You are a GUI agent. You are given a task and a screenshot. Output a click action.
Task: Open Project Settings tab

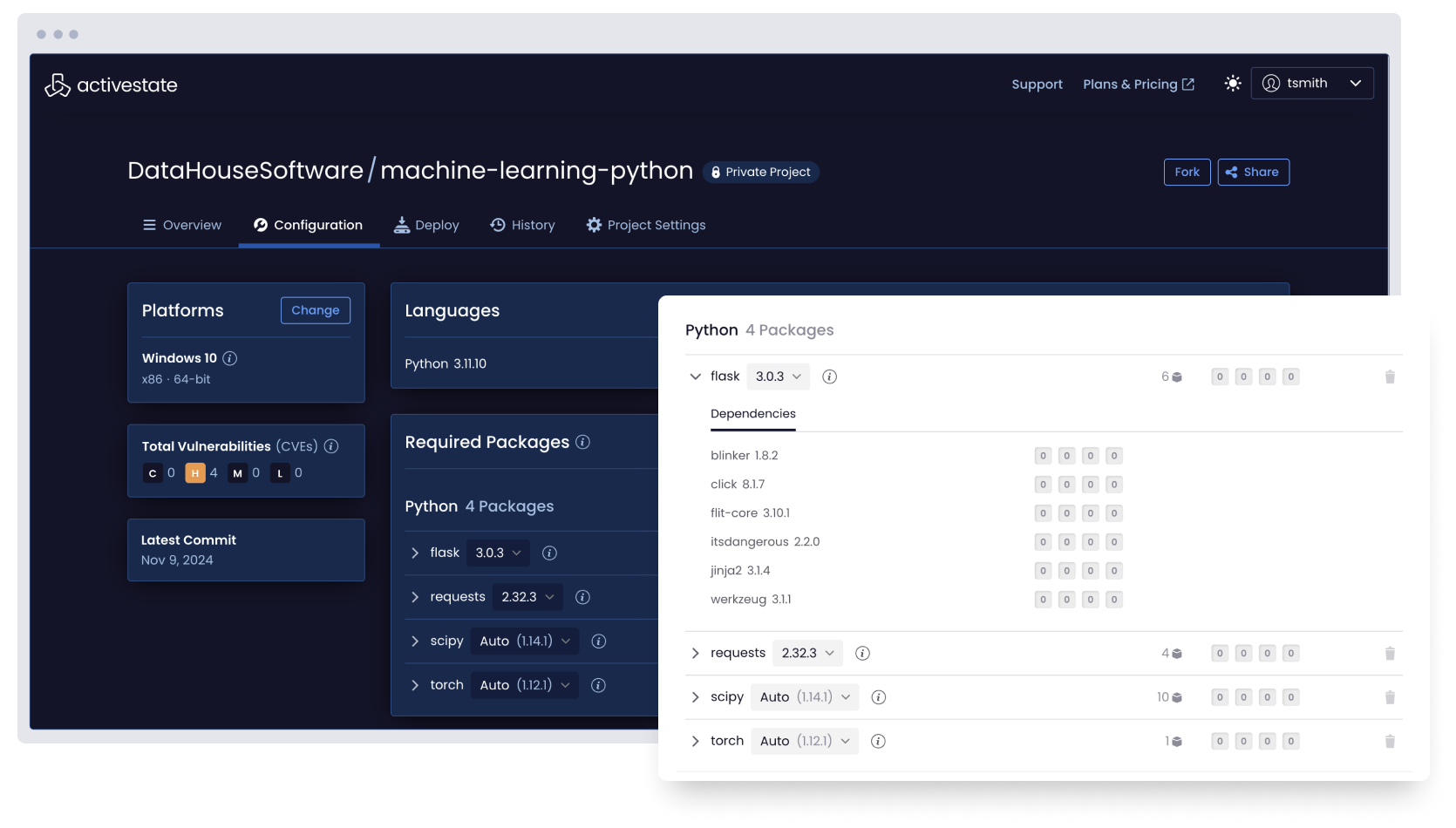tap(645, 225)
